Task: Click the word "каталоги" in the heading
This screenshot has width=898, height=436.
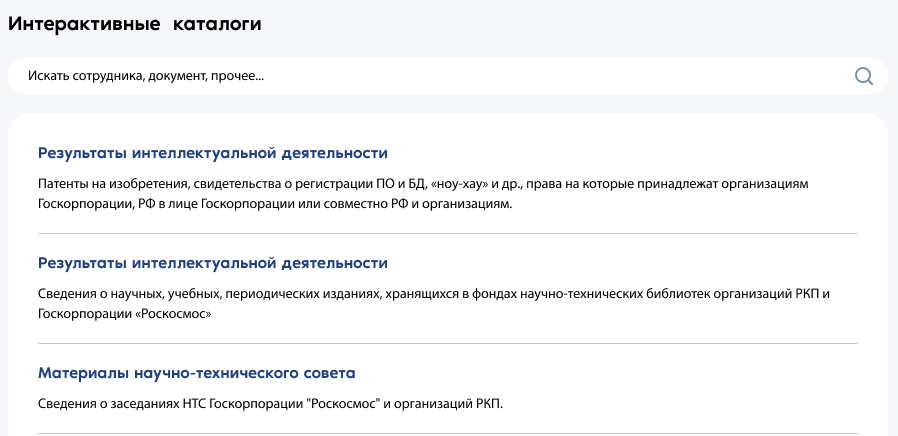Action: tap(216, 24)
